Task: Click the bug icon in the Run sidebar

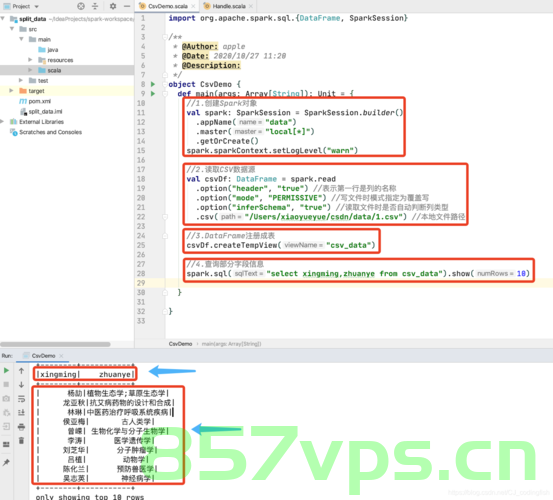Action: [x=6, y=413]
